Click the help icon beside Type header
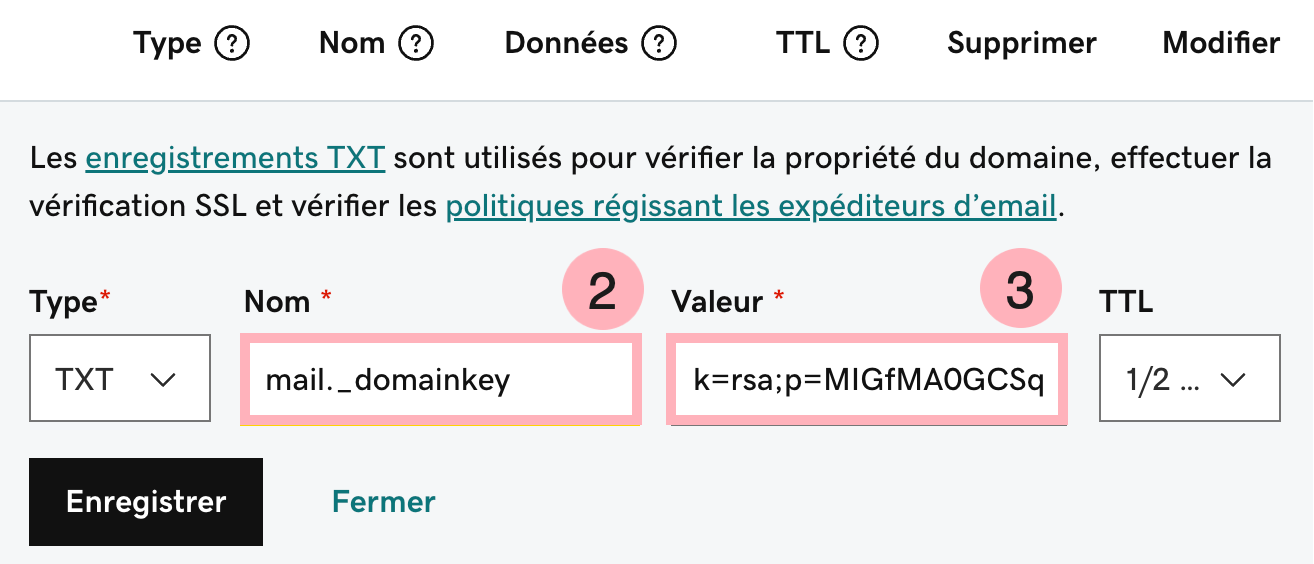 (232, 44)
